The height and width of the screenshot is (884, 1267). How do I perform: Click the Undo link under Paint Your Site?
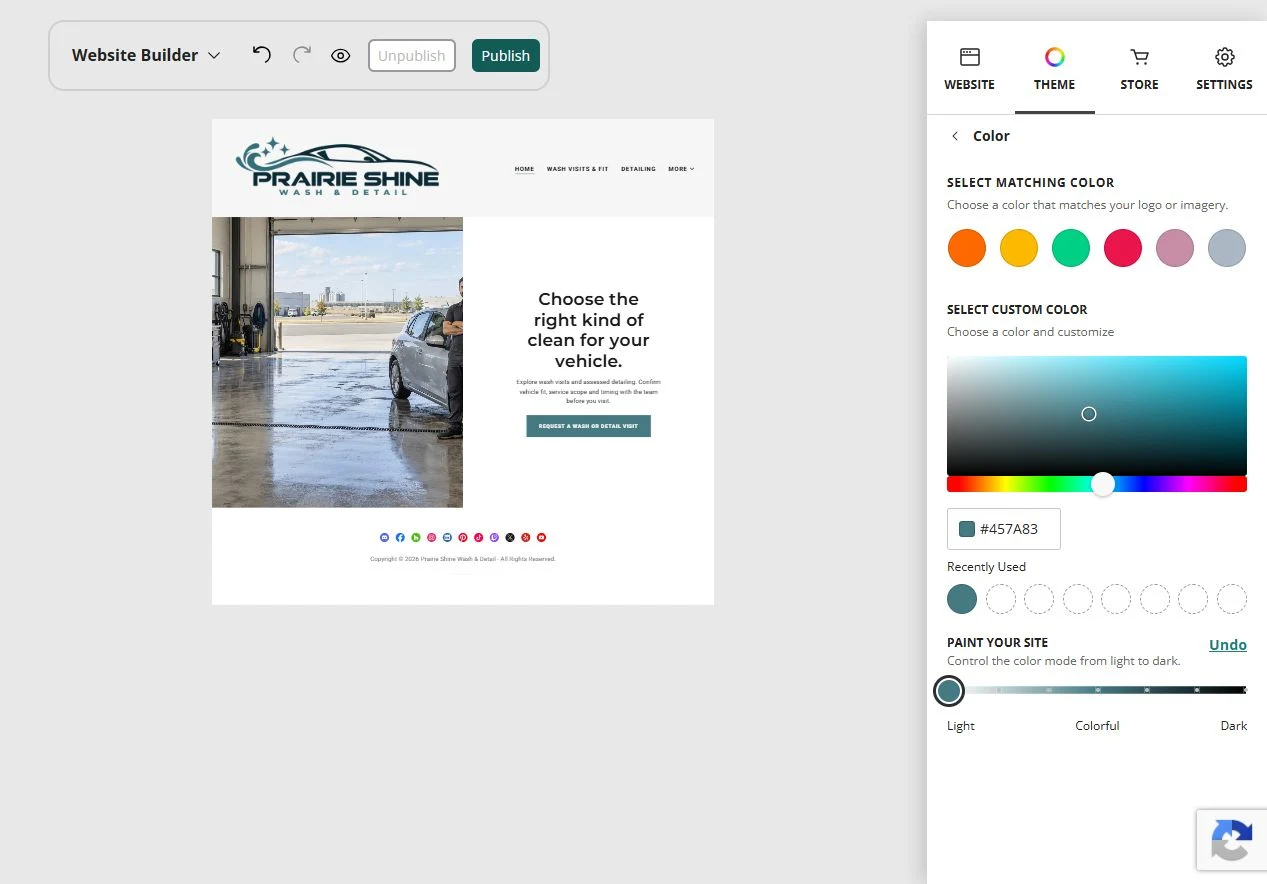(1228, 645)
